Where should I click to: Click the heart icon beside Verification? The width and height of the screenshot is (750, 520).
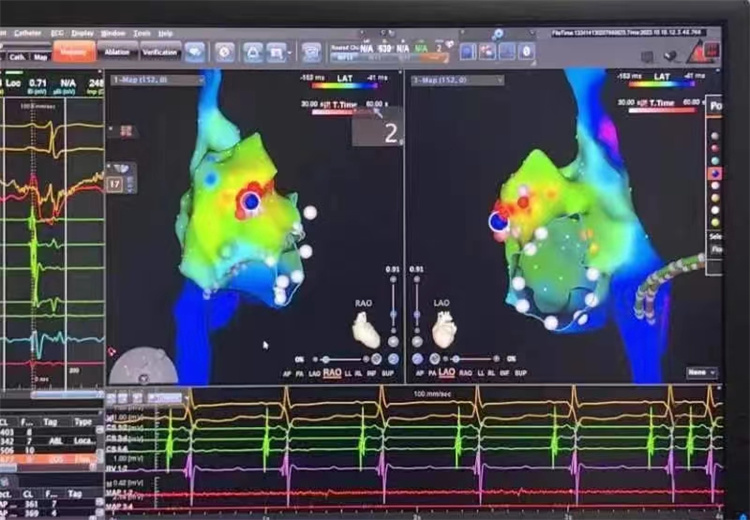(195, 52)
